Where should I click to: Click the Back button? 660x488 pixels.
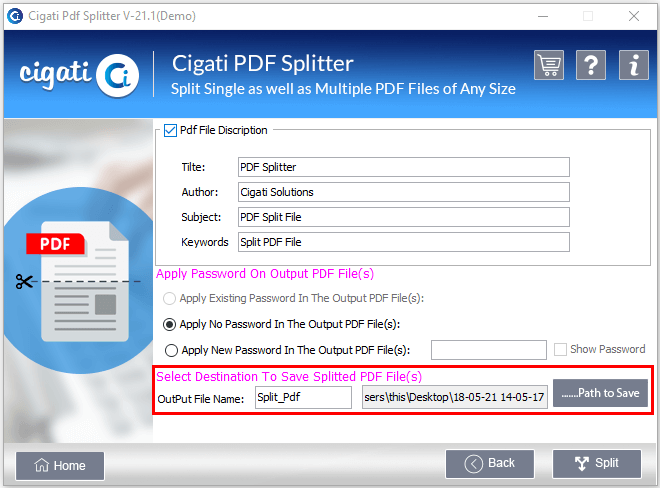pos(490,464)
